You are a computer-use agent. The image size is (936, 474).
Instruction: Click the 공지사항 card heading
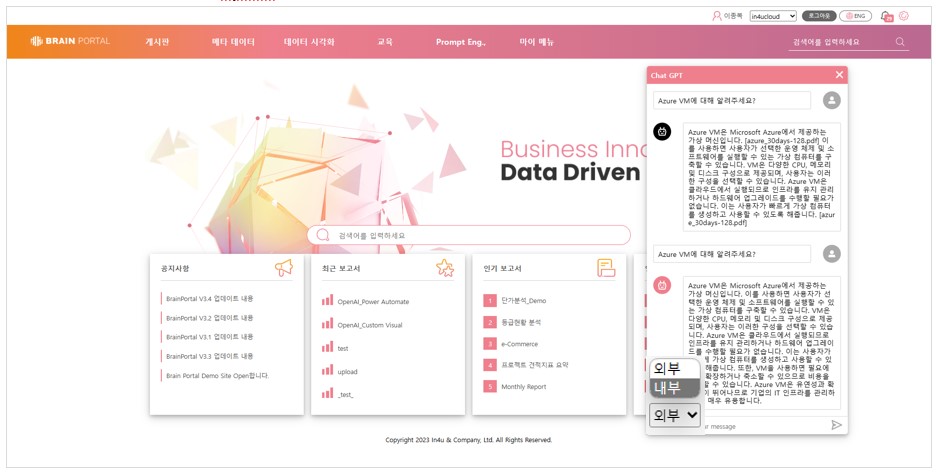click(175, 269)
